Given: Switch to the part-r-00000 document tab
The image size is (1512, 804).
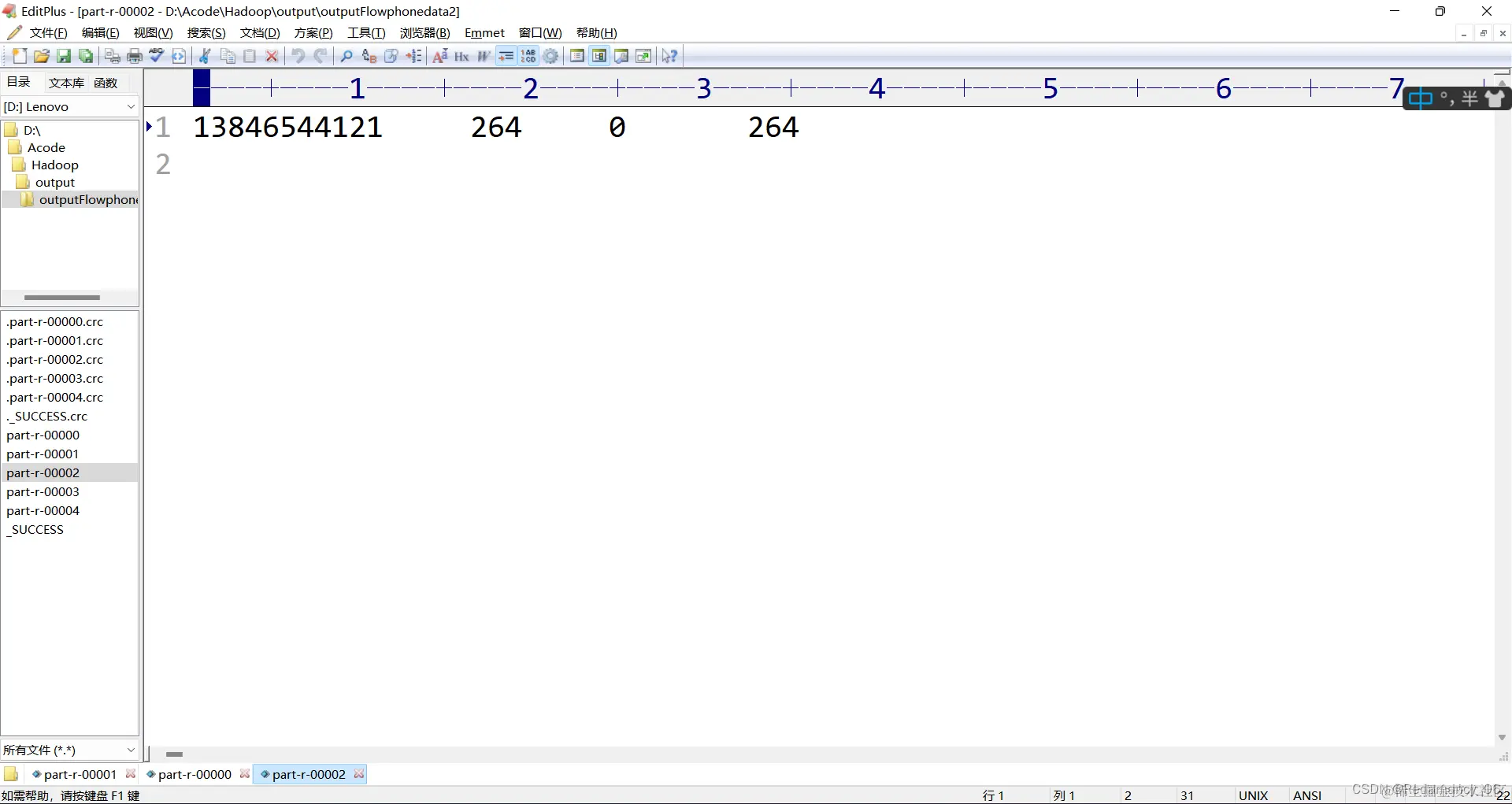Looking at the screenshot, I should tap(195, 774).
